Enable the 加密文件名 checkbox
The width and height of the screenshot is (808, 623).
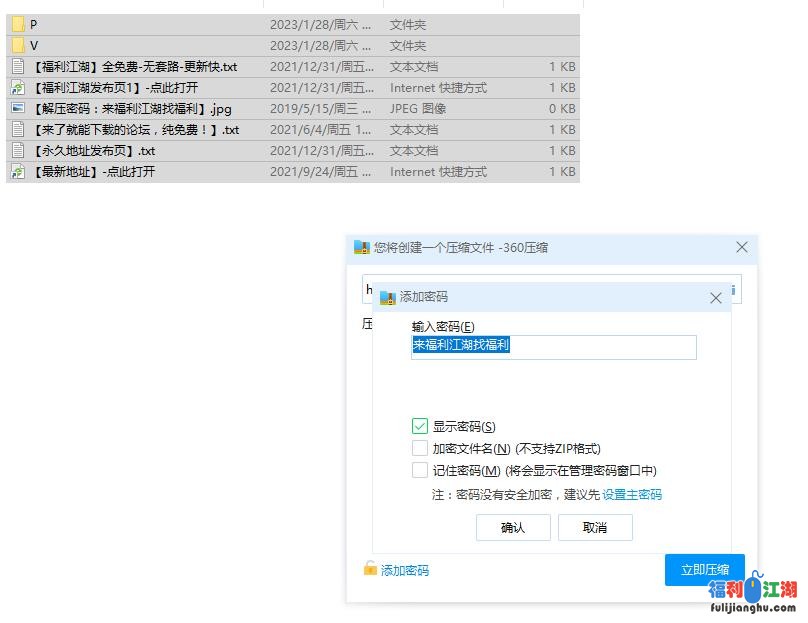click(421, 447)
